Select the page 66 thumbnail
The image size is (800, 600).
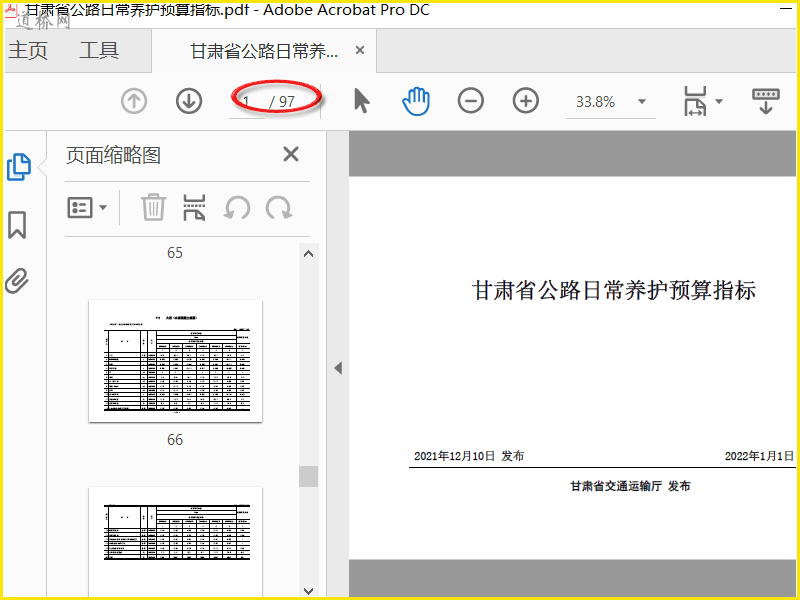click(176, 361)
